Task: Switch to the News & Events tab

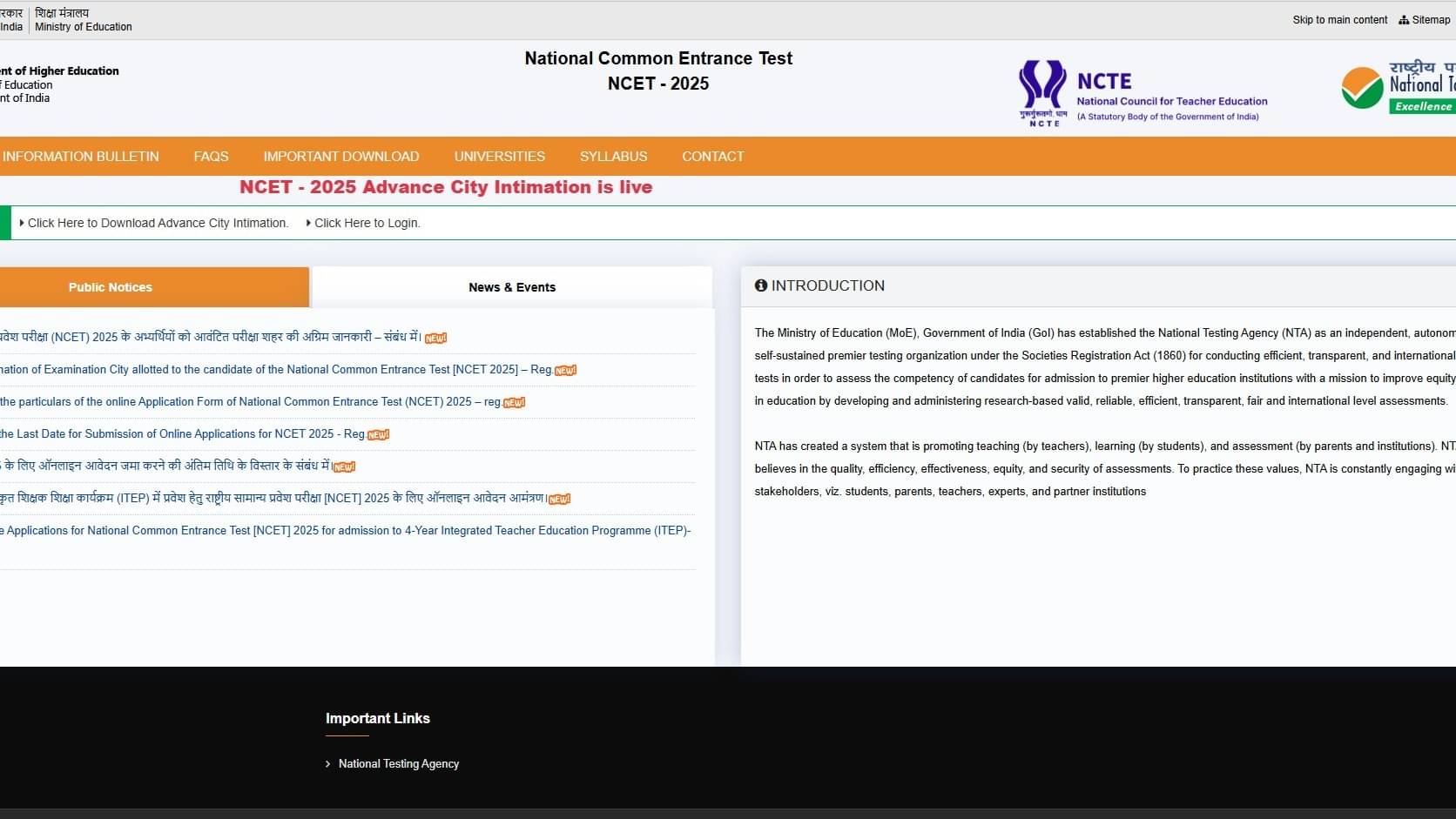Action: click(511, 287)
